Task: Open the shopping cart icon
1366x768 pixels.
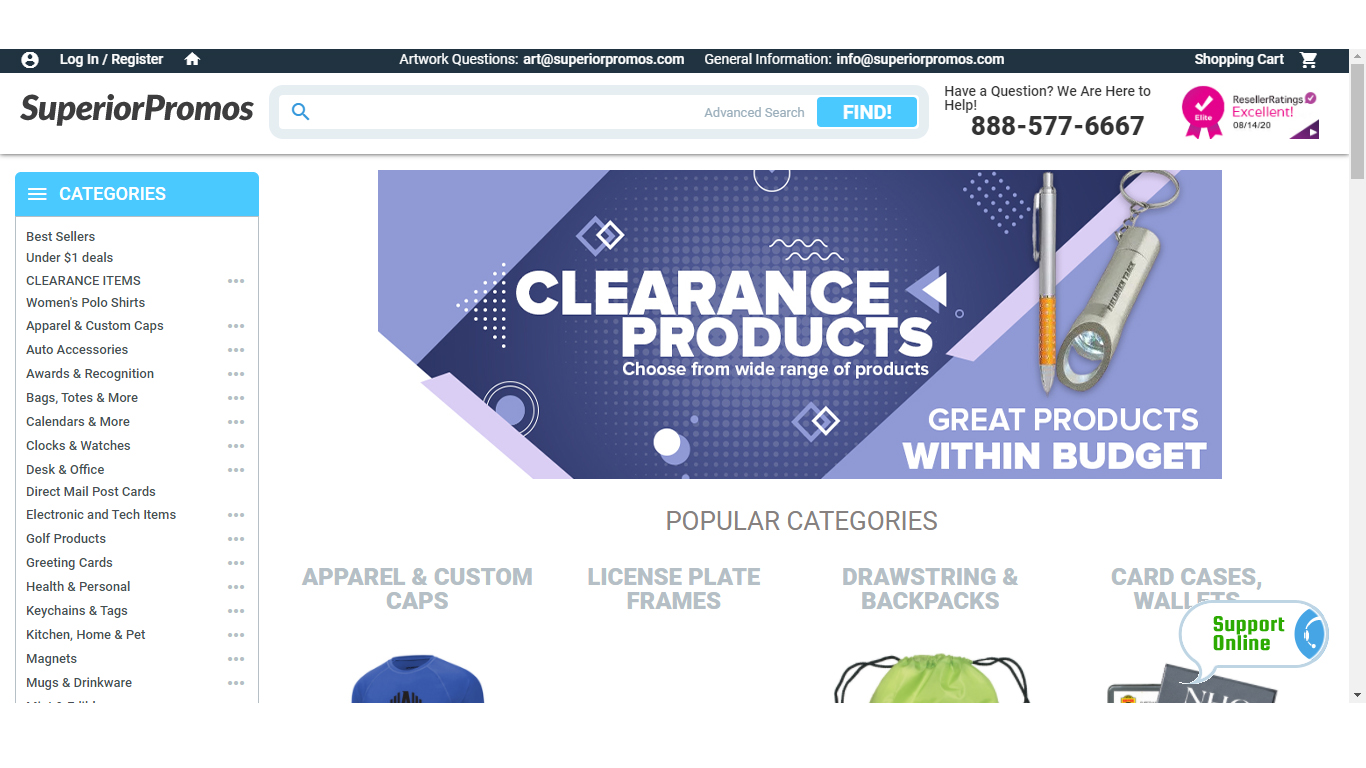Action: (x=1308, y=60)
